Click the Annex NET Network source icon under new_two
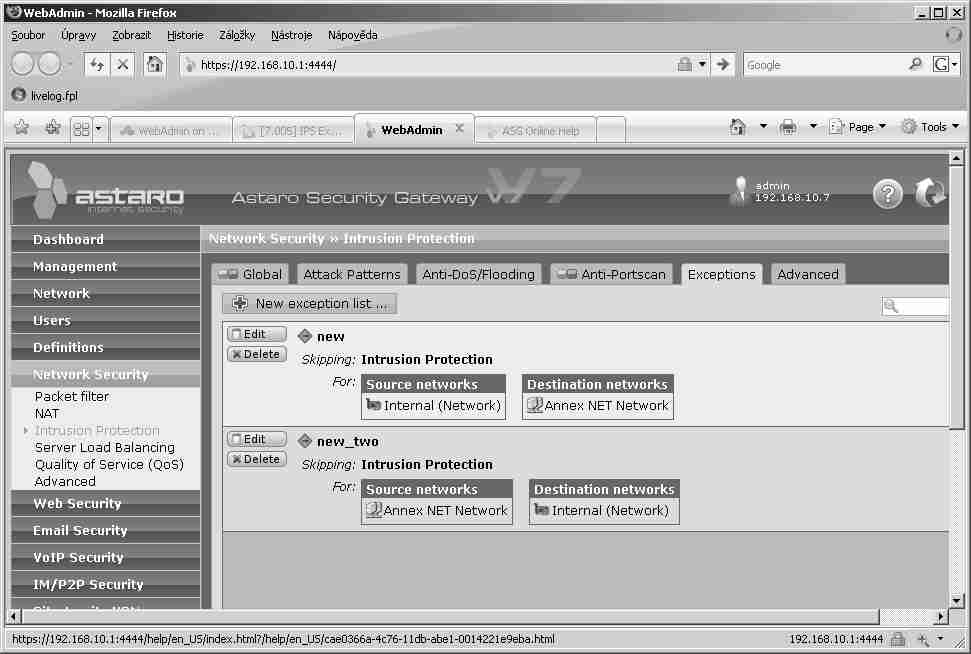The height and width of the screenshot is (654, 971). [x=373, y=510]
